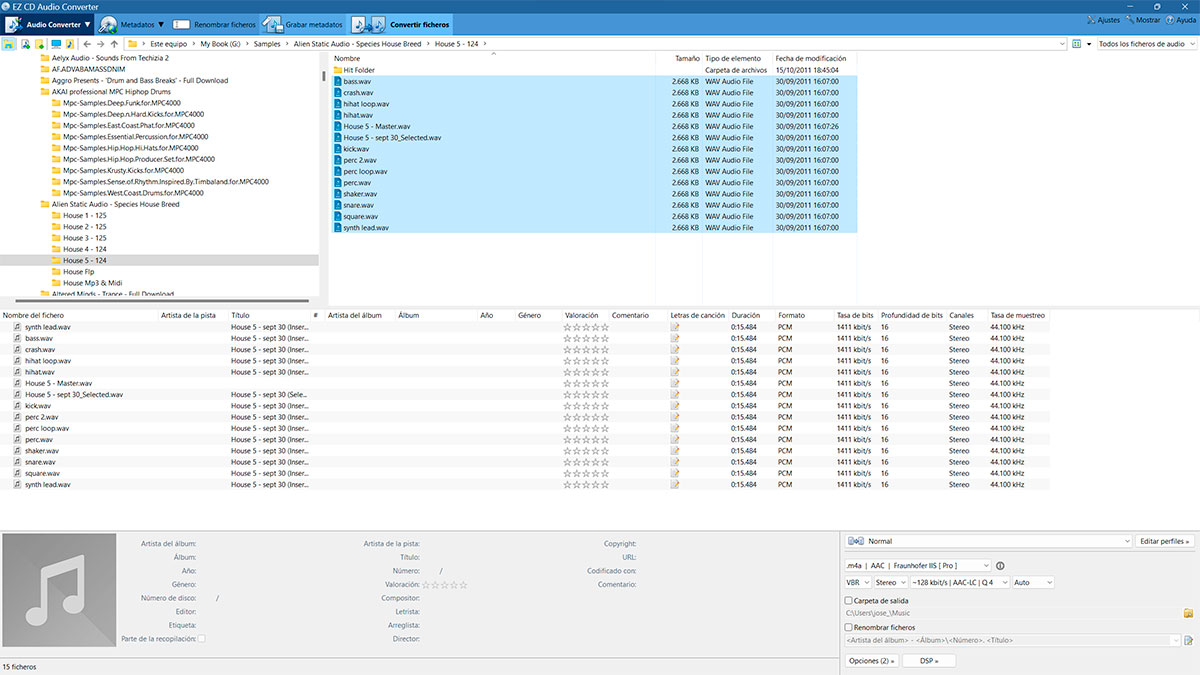Navigate back with the left arrow
The image size is (1200, 675).
[x=87, y=44]
